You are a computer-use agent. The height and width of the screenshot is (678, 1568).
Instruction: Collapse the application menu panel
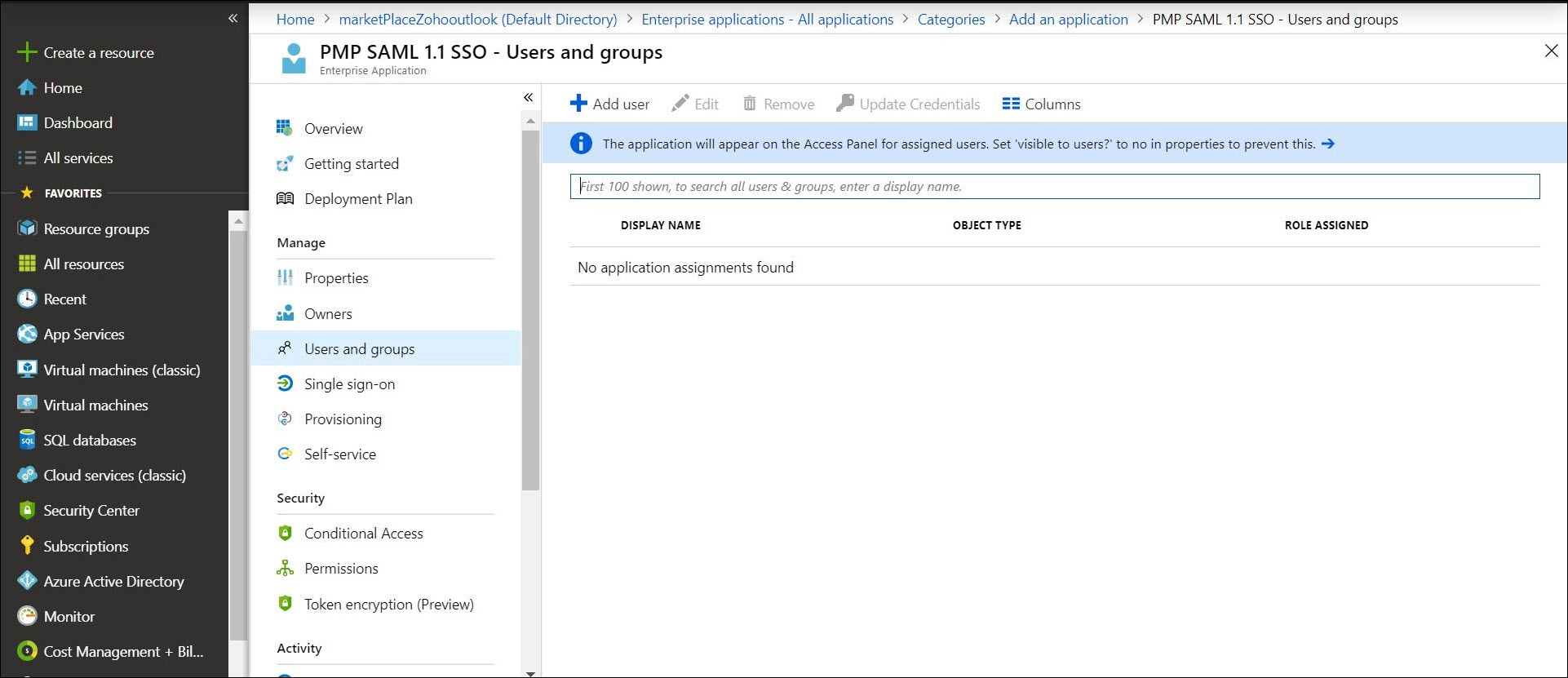(528, 97)
